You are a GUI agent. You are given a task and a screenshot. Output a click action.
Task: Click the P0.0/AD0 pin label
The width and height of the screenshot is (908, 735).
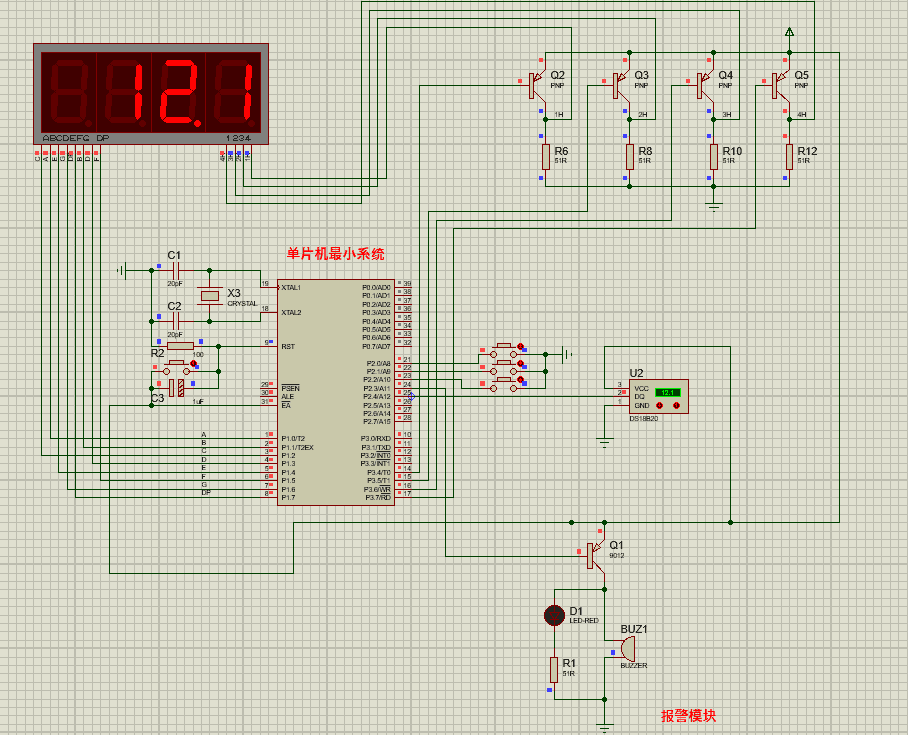(x=376, y=287)
